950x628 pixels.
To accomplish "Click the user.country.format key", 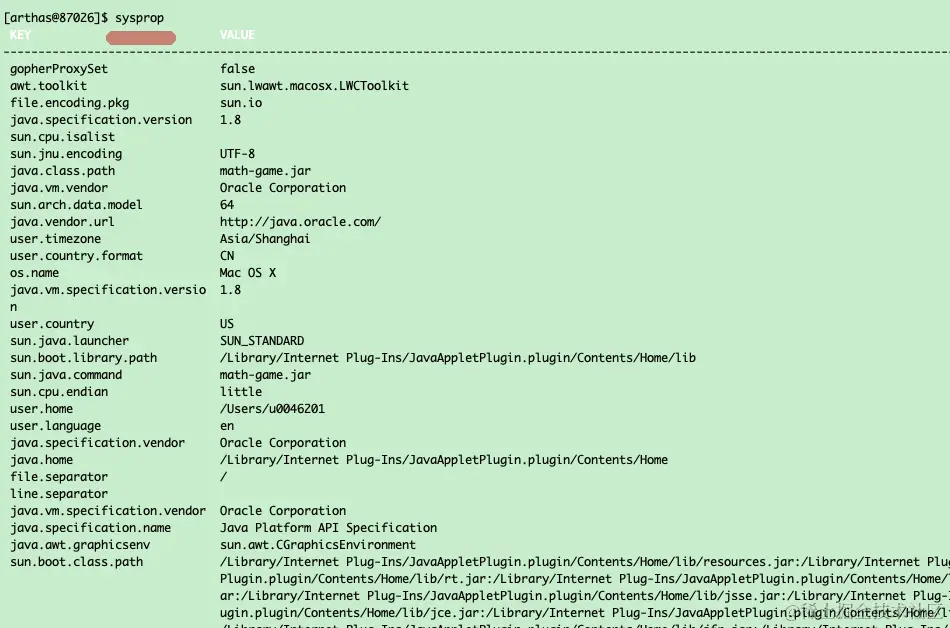I will point(76,256).
